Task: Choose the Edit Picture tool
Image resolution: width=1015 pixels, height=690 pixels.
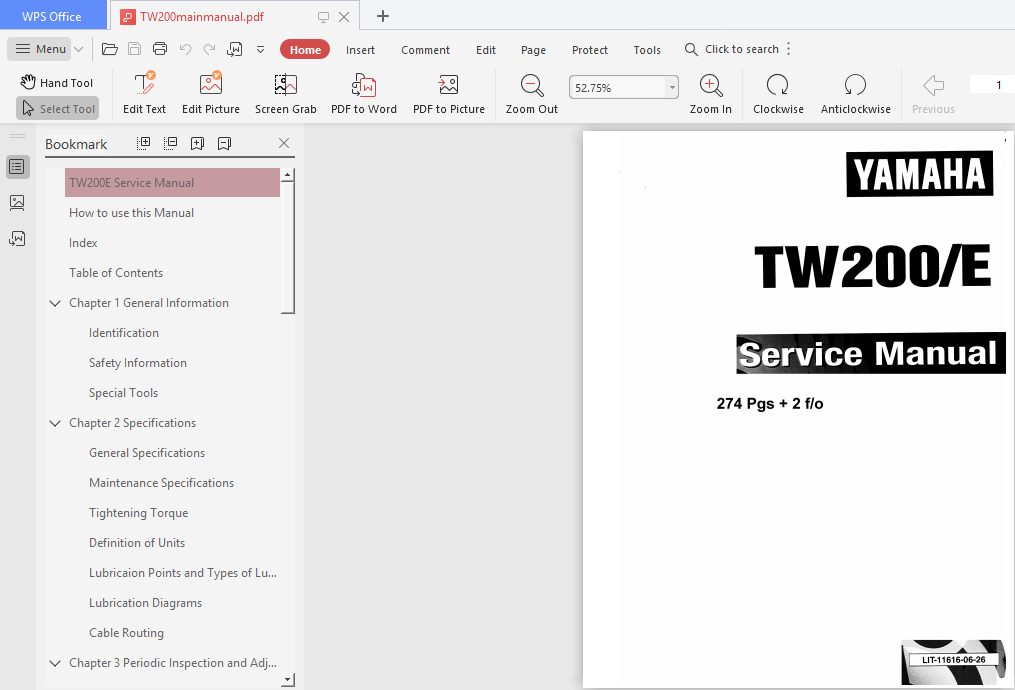Action: click(211, 93)
